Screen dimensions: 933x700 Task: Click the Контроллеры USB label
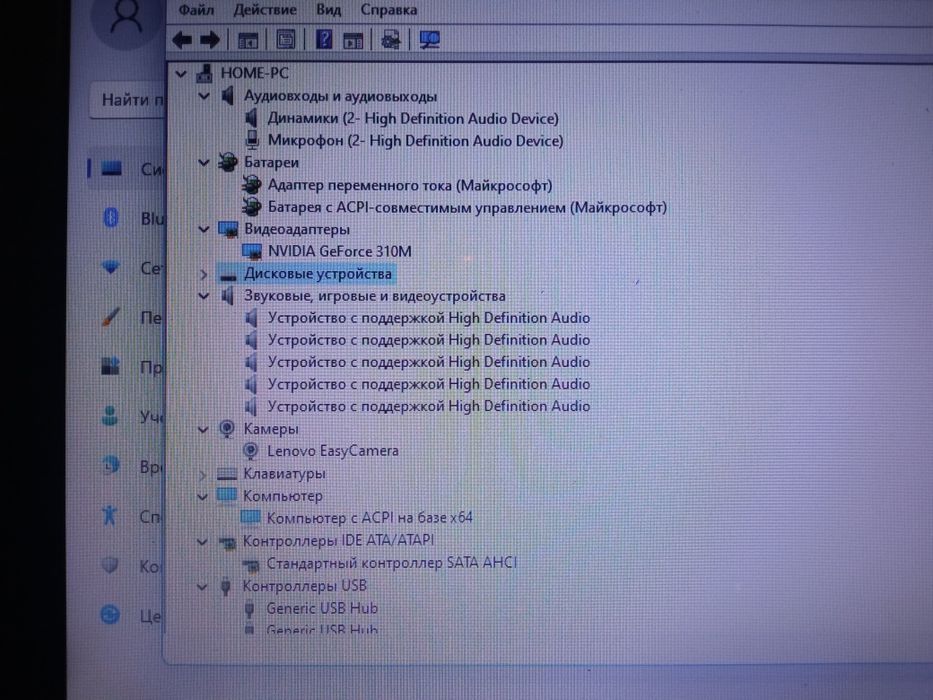(x=305, y=586)
